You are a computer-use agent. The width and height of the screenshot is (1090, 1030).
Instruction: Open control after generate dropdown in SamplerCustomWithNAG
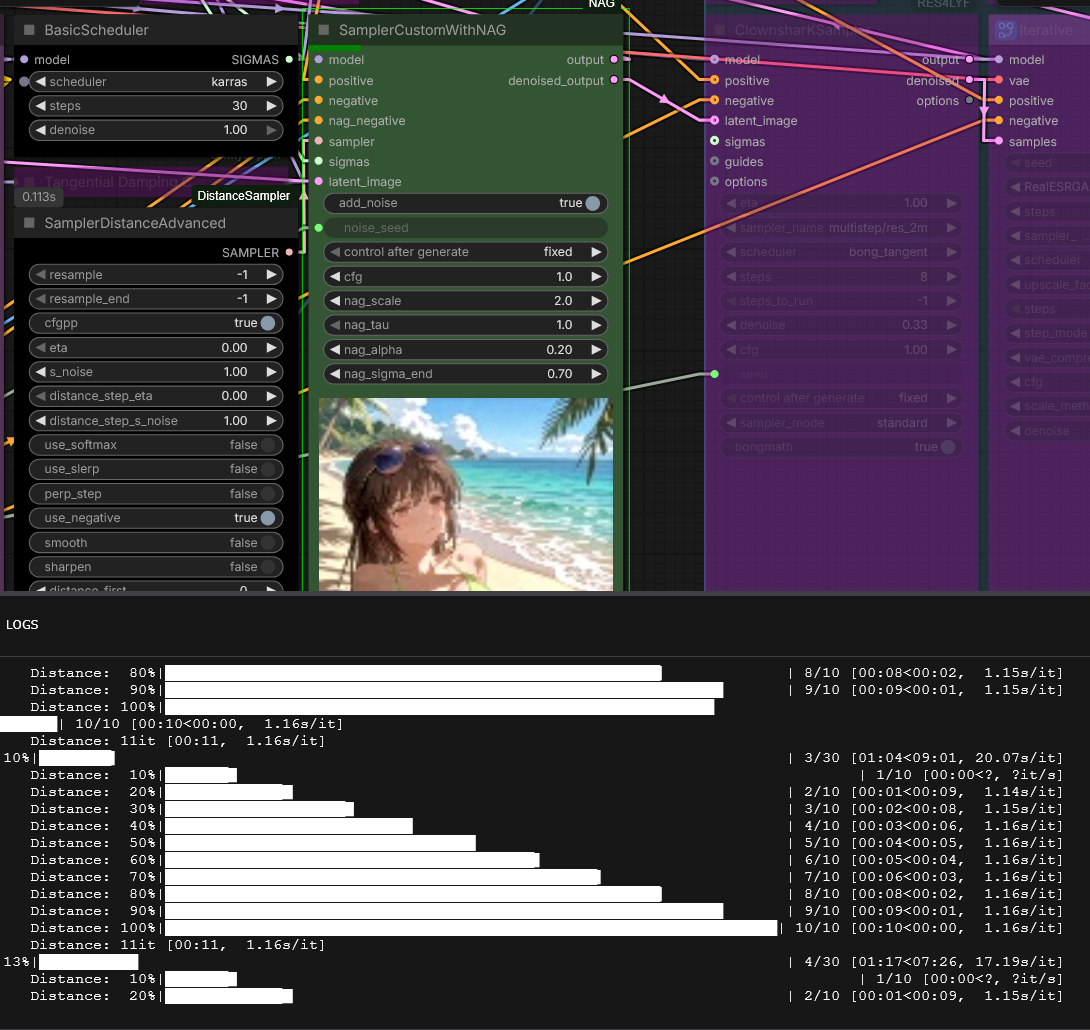(x=466, y=252)
